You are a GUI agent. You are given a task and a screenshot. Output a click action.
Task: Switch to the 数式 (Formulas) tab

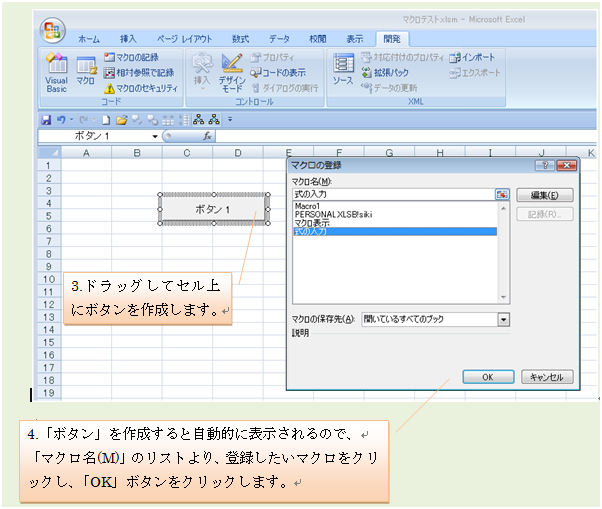click(240, 38)
